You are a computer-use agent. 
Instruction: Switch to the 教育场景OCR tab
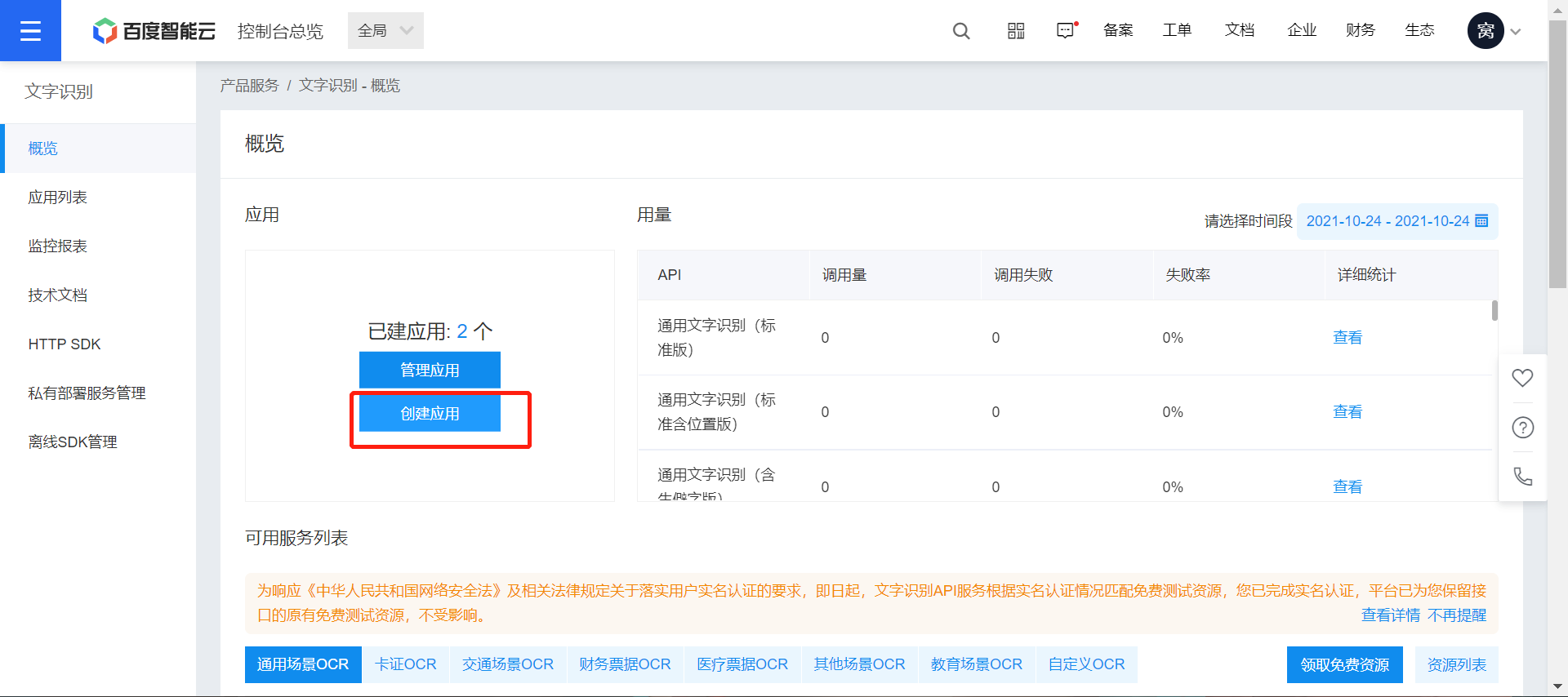[977, 664]
